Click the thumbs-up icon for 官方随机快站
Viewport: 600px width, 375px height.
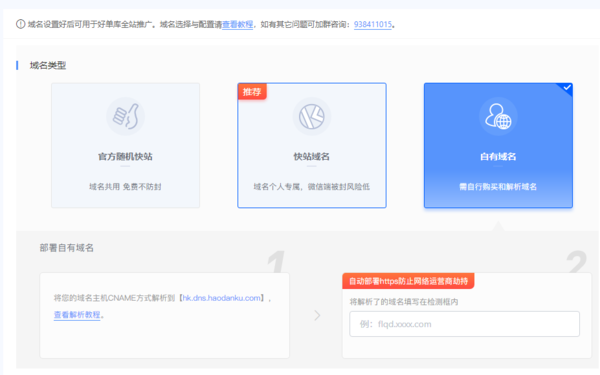[126, 116]
